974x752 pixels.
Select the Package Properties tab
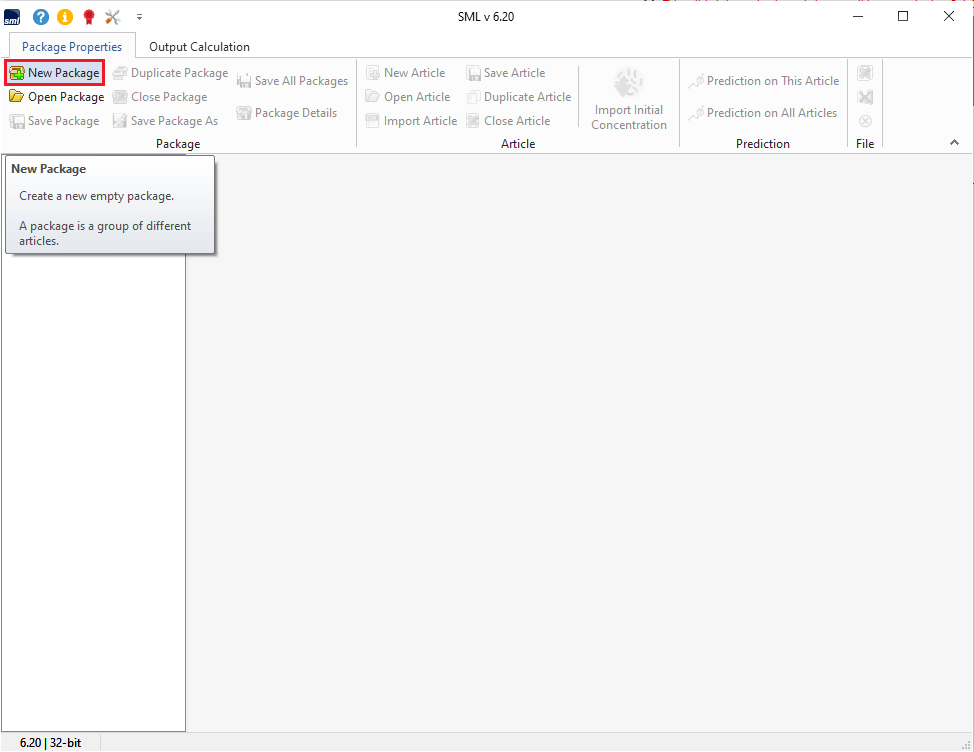click(72, 47)
